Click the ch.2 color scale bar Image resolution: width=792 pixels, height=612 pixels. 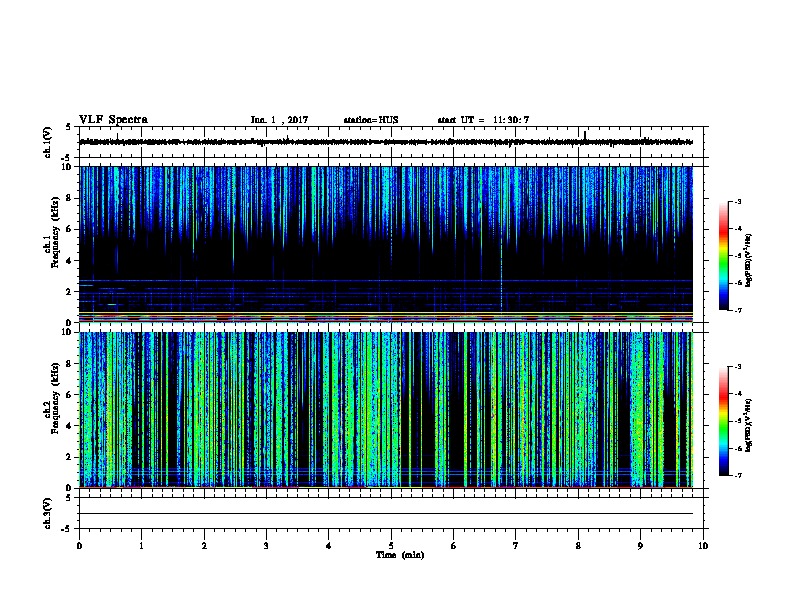tap(723, 421)
